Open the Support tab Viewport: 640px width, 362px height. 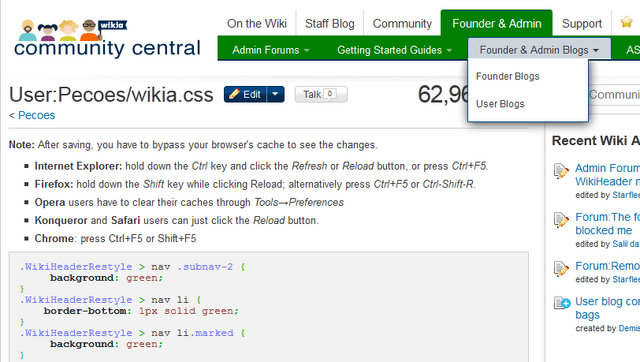click(x=582, y=24)
